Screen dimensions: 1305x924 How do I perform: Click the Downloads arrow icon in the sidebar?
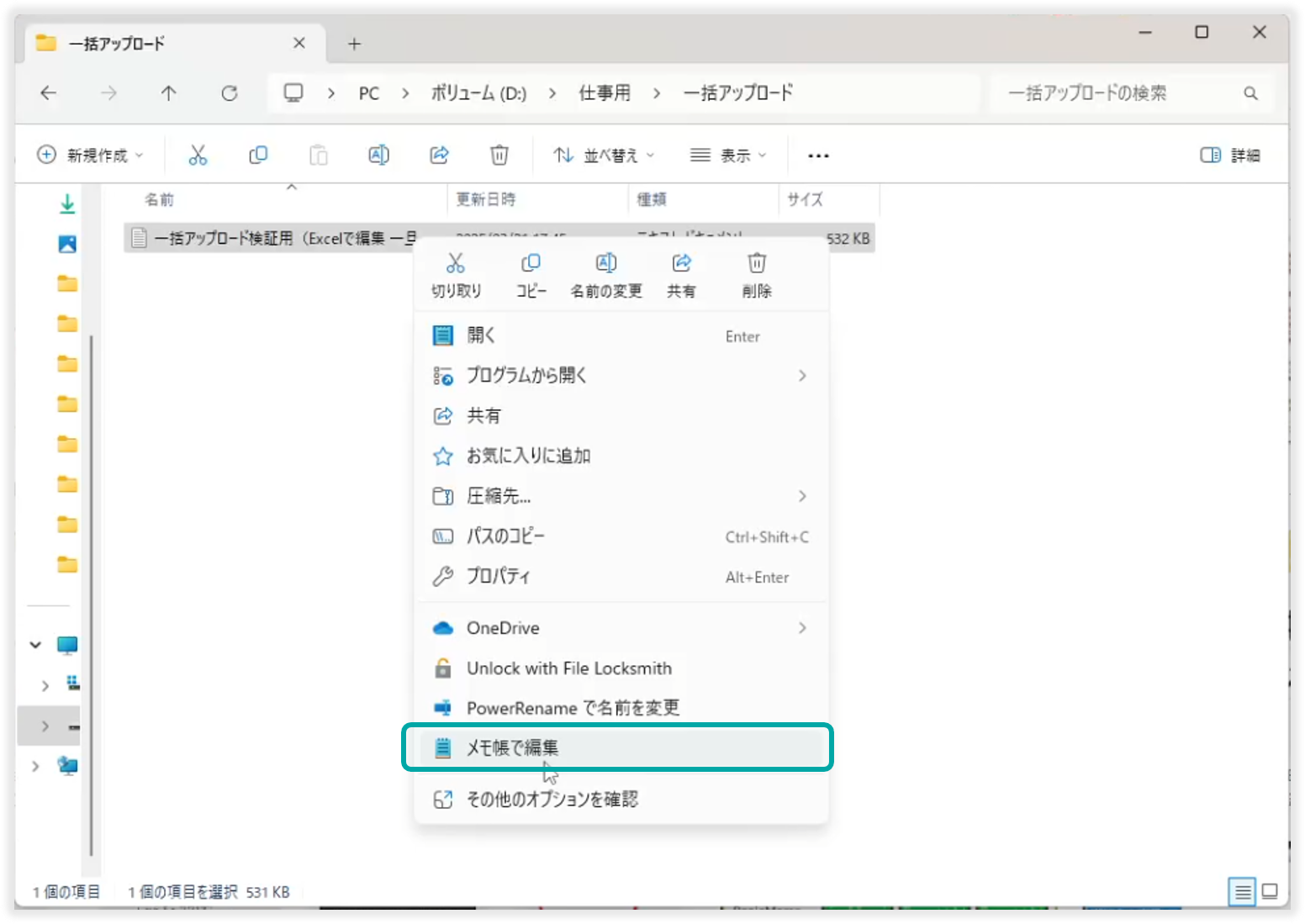coord(67,203)
